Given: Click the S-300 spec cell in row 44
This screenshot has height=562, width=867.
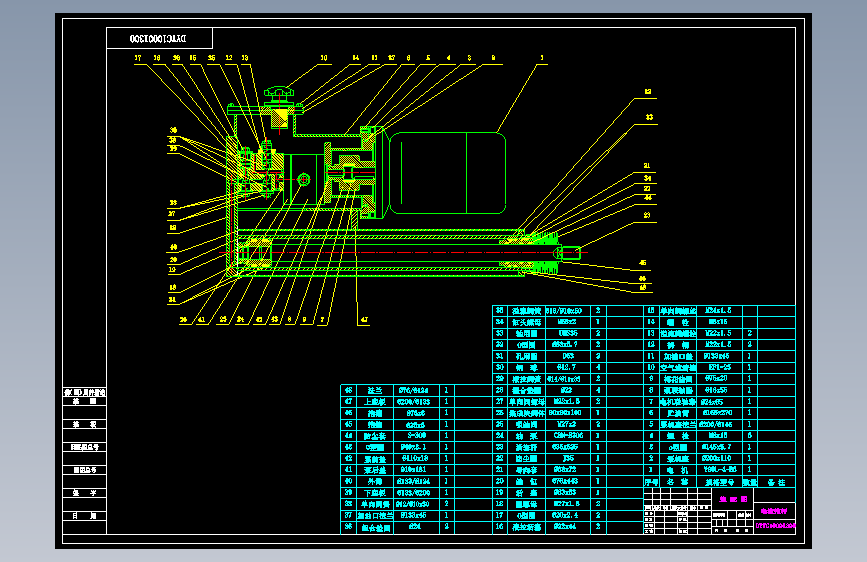Looking at the screenshot, I should pyautogui.click(x=416, y=436).
